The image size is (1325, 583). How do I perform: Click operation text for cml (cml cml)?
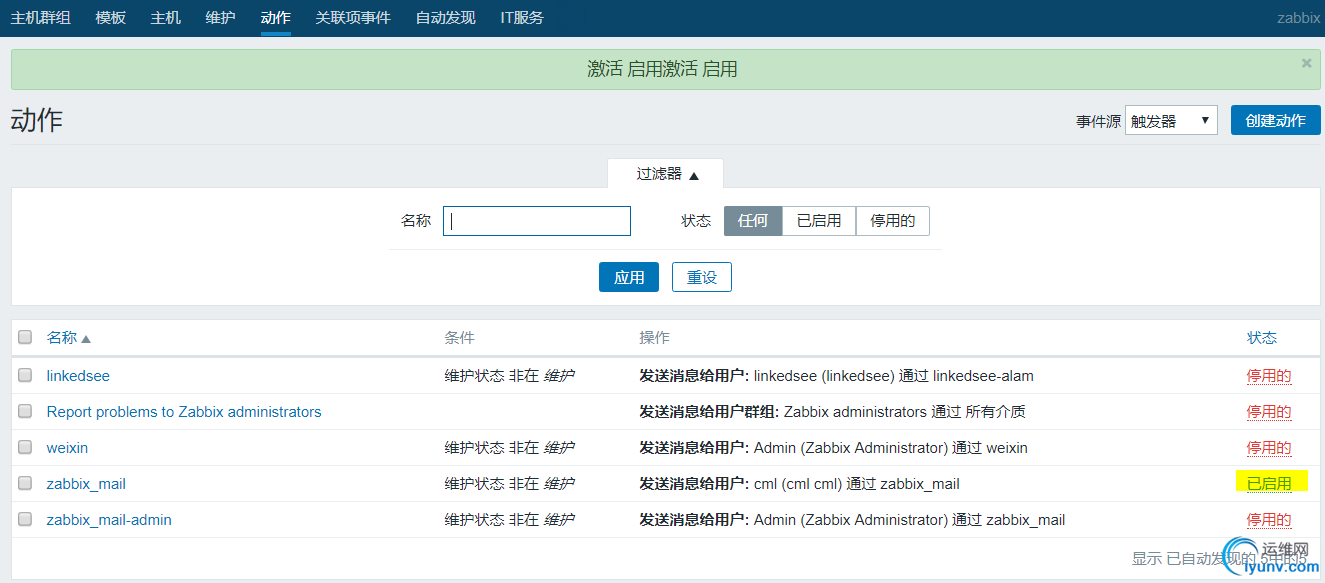799,484
